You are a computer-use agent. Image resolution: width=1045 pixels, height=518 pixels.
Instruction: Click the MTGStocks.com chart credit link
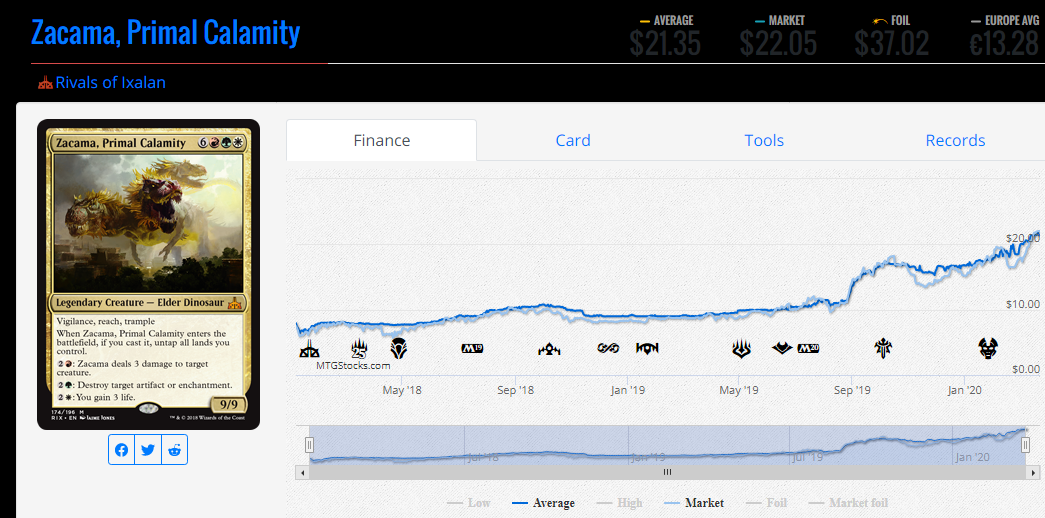(353, 365)
